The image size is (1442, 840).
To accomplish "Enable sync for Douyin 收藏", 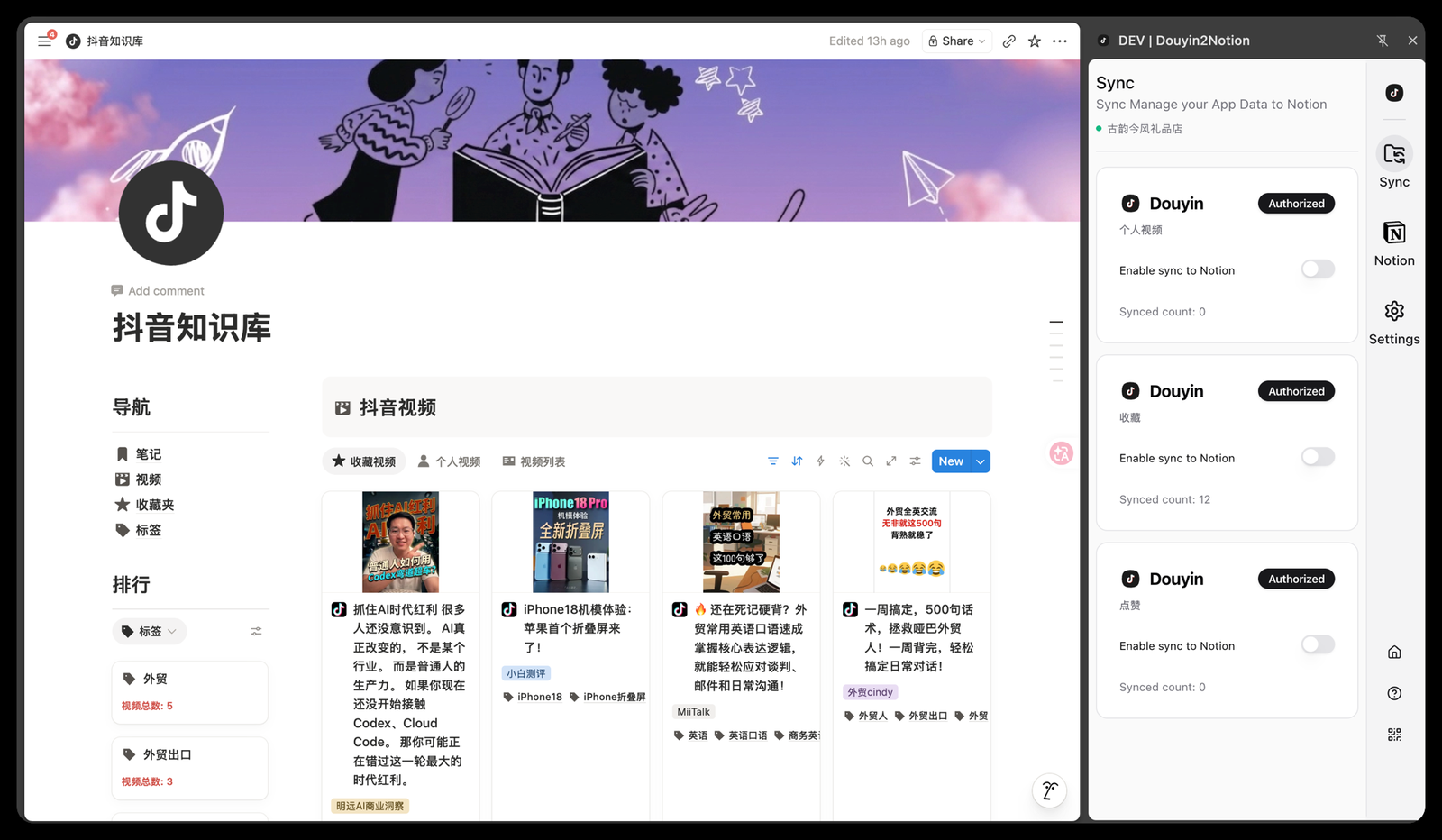I will [x=1318, y=457].
